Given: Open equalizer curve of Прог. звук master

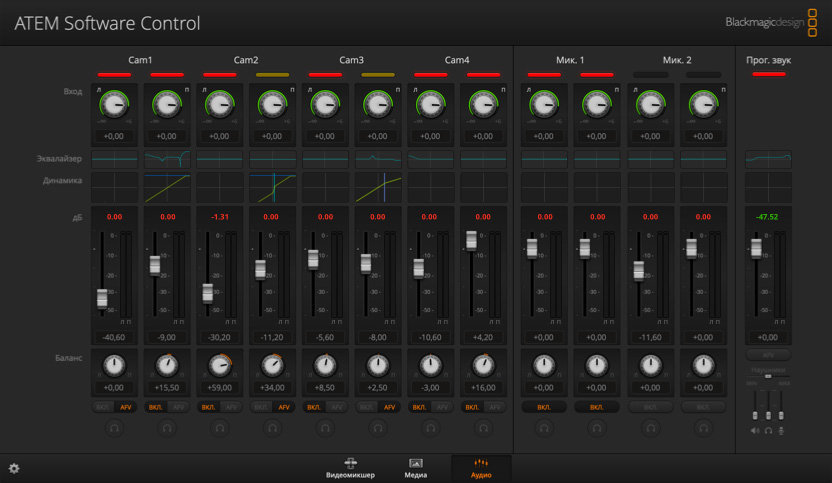Looking at the screenshot, I should pyautogui.click(x=768, y=159).
